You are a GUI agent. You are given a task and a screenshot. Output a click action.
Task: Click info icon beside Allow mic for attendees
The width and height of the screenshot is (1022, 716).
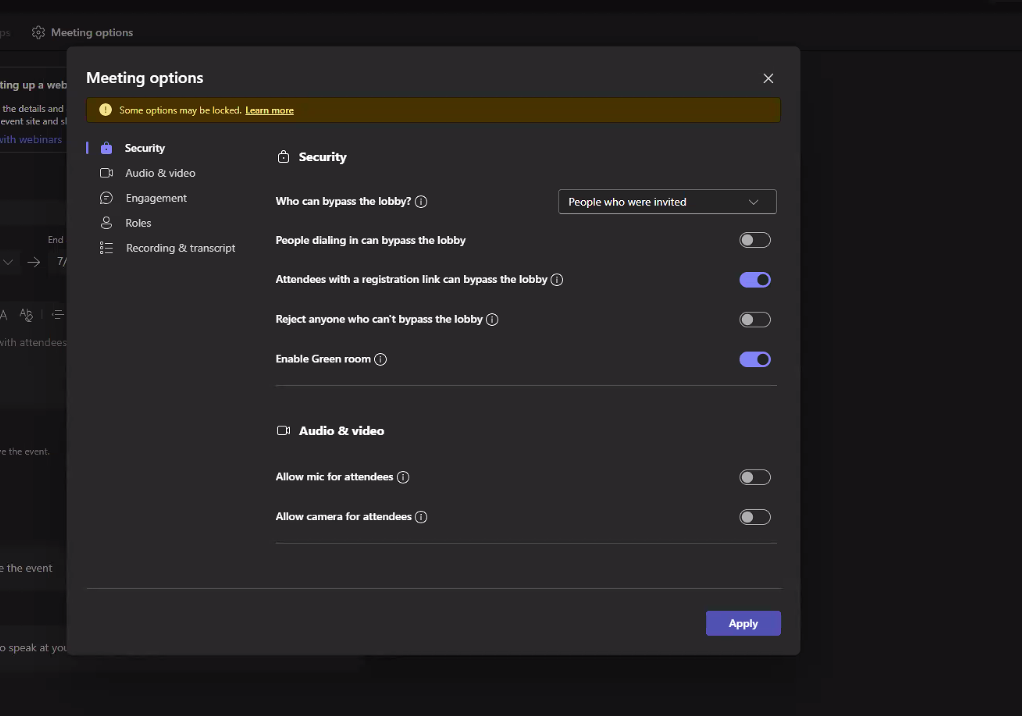tap(404, 477)
